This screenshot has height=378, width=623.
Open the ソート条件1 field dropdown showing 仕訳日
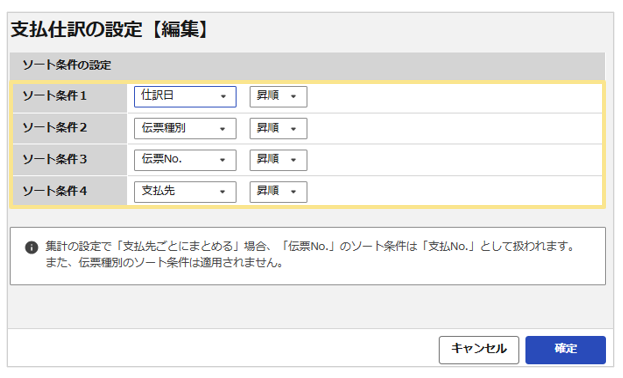pyautogui.click(x=185, y=97)
